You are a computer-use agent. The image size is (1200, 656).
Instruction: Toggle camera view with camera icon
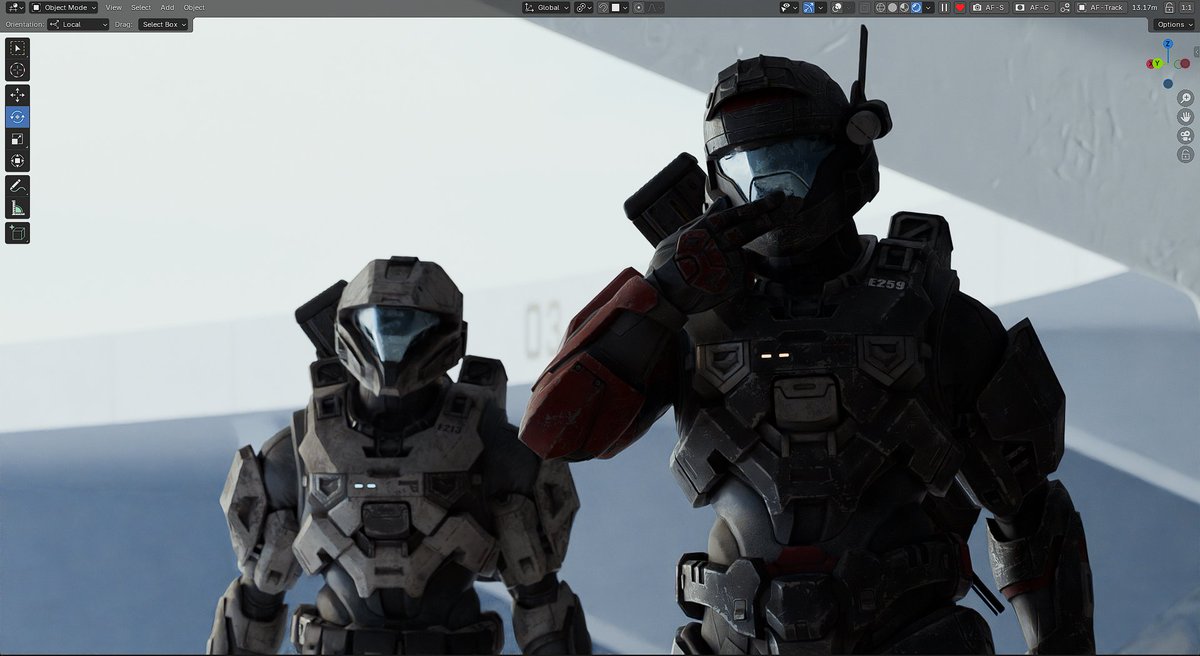(x=1185, y=135)
